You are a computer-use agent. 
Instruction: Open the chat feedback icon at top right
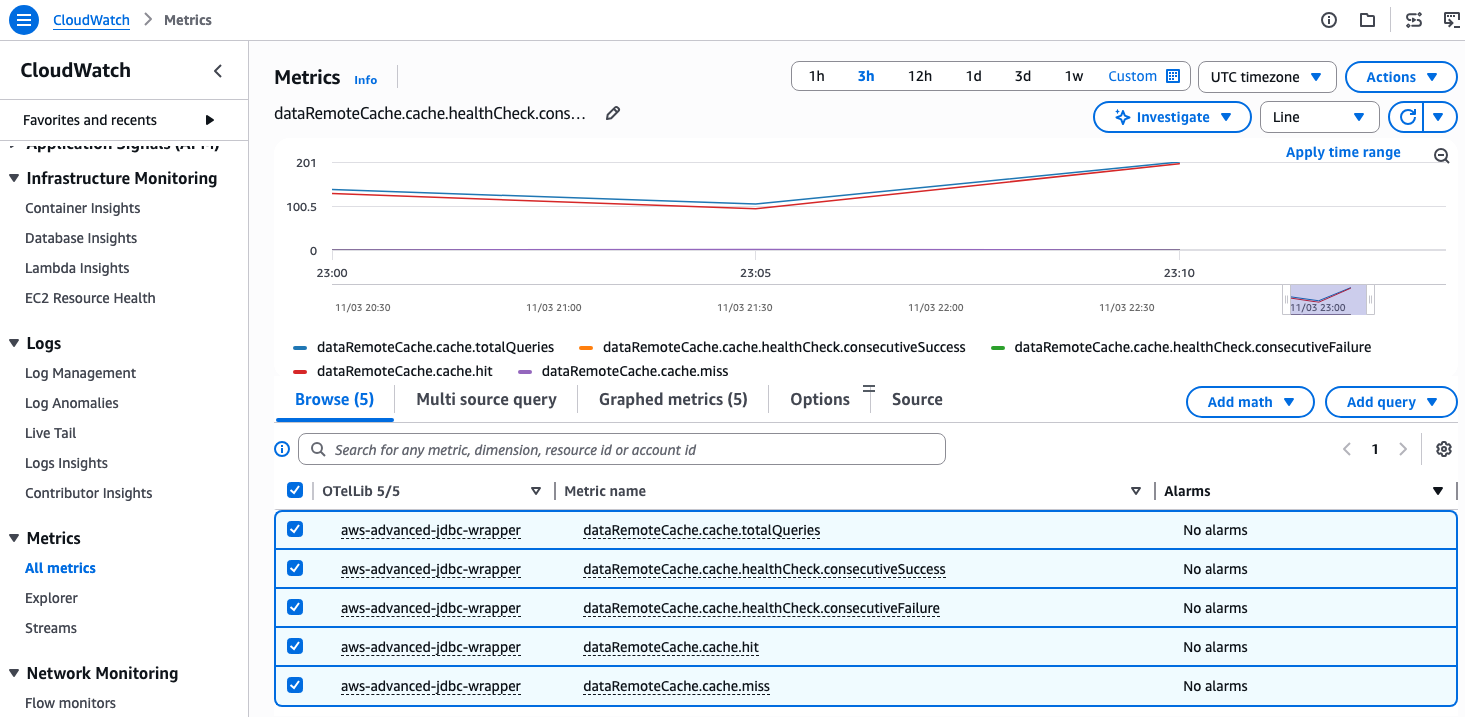(1452, 20)
